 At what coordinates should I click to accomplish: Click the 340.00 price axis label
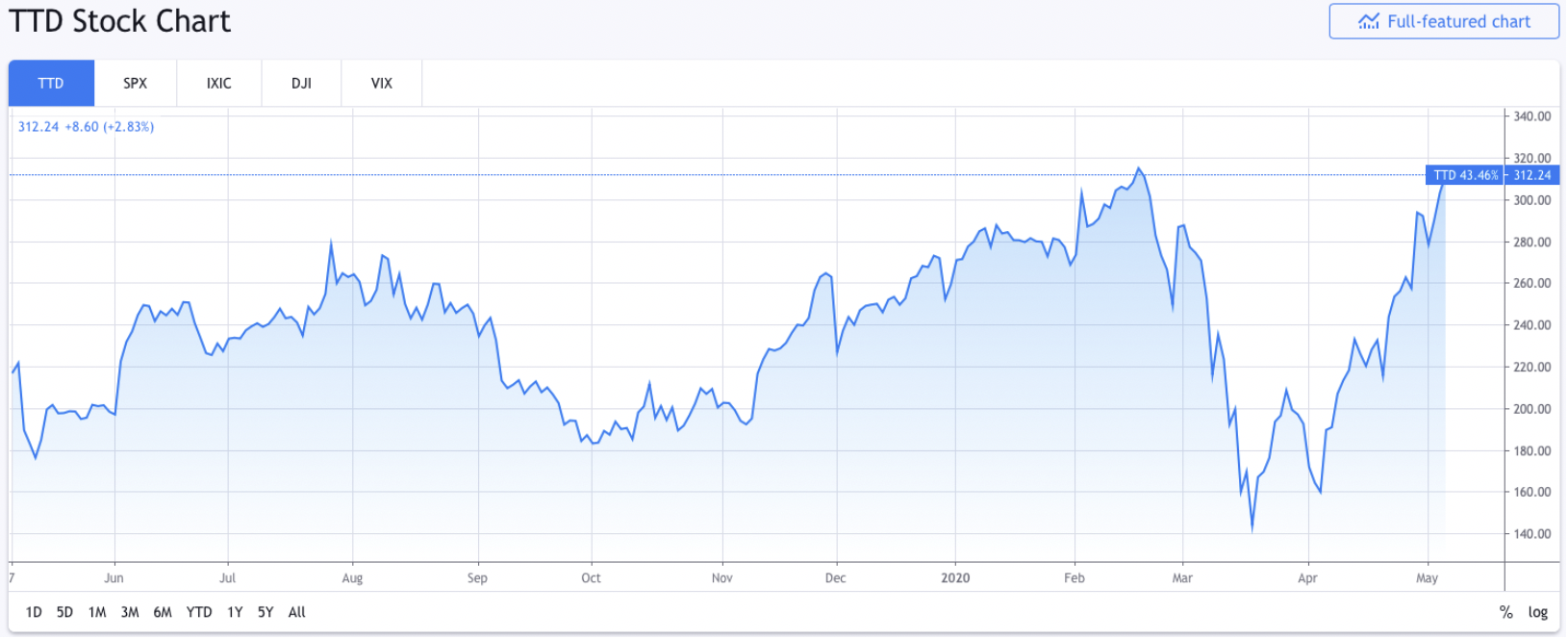click(x=1532, y=116)
